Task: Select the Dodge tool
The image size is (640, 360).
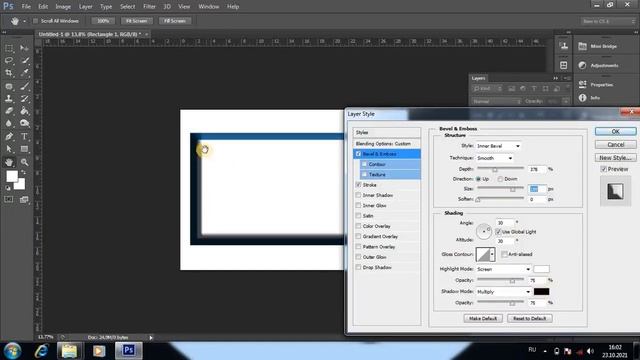Action: click(x=24, y=123)
